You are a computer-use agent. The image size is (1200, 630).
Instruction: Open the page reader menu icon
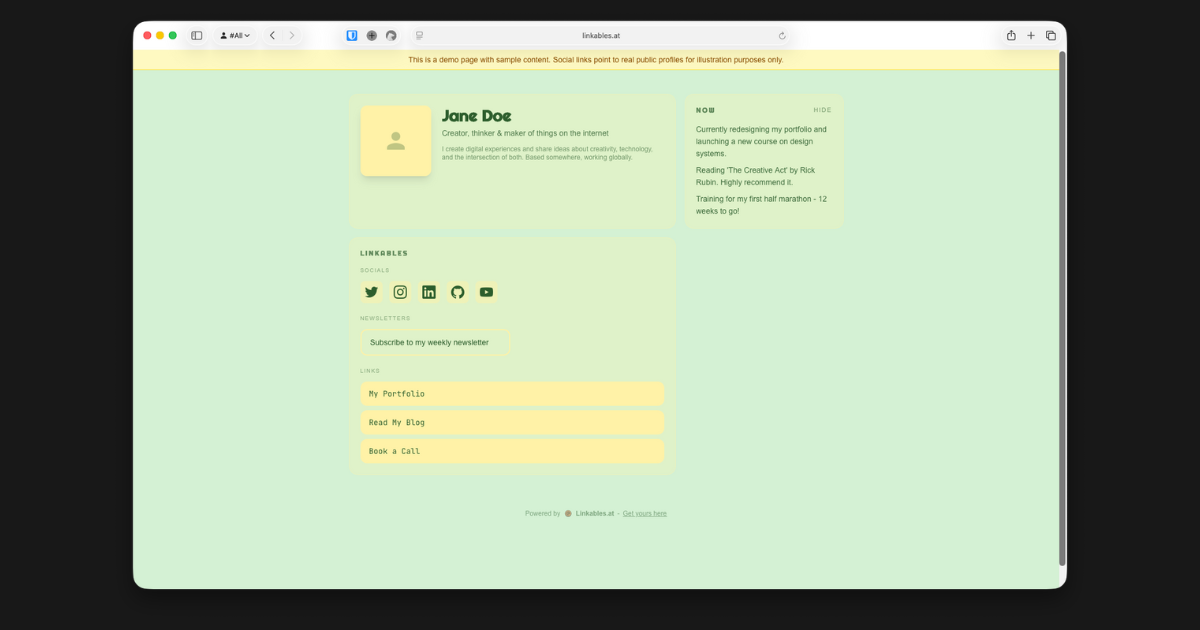tap(419, 35)
